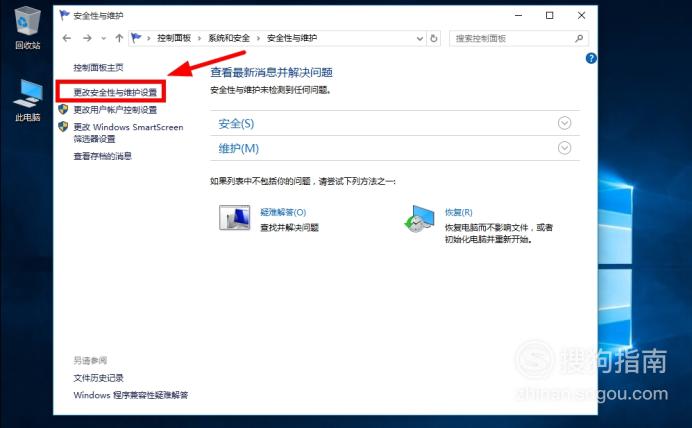Click the Forward navigation arrow
692x428 pixels.
coord(87,38)
